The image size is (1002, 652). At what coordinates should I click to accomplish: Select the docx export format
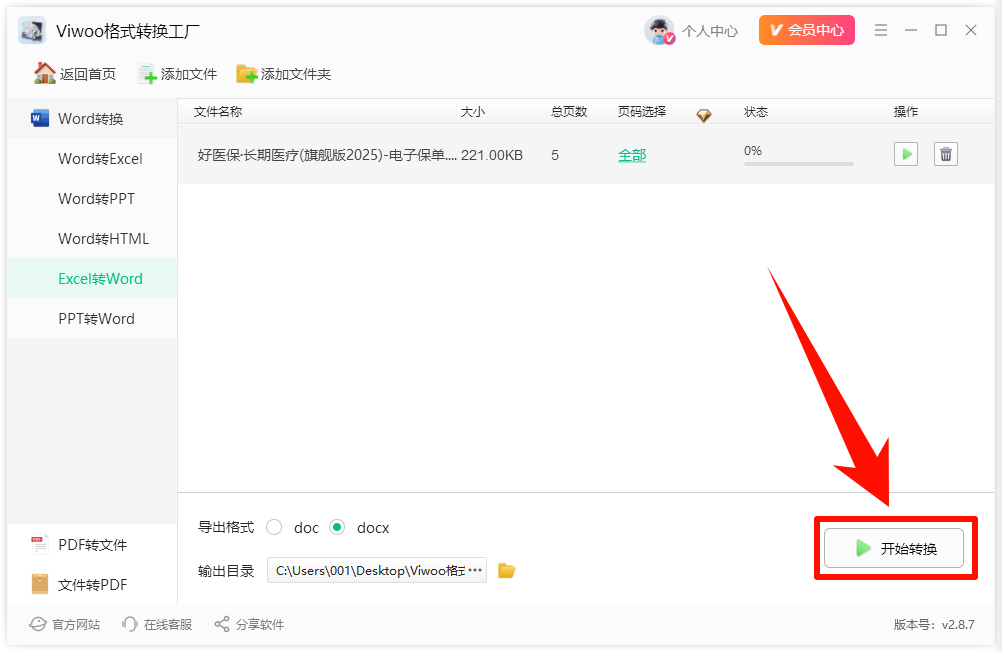click(337, 527)
